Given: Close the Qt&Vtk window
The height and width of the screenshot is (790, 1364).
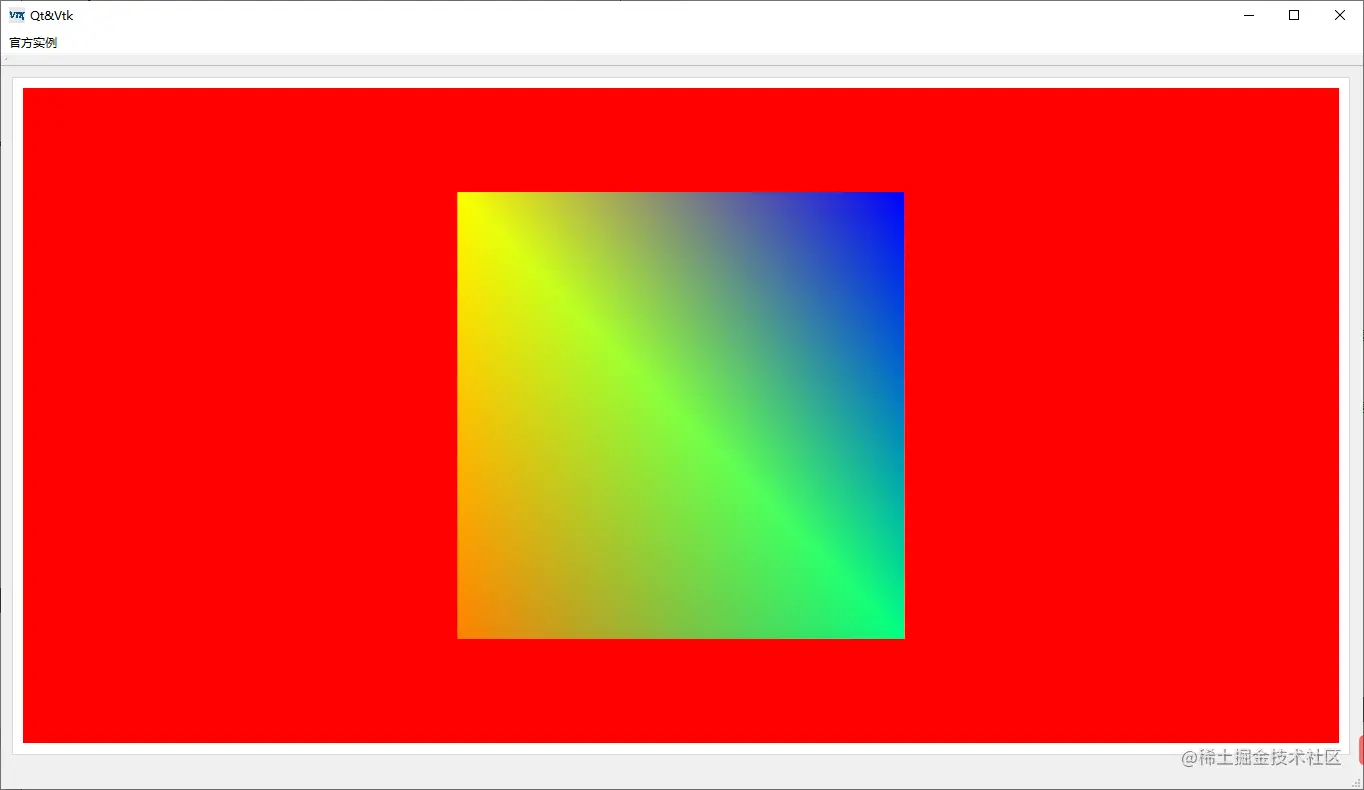Looking at the screenshot, I should [1339, 15].
